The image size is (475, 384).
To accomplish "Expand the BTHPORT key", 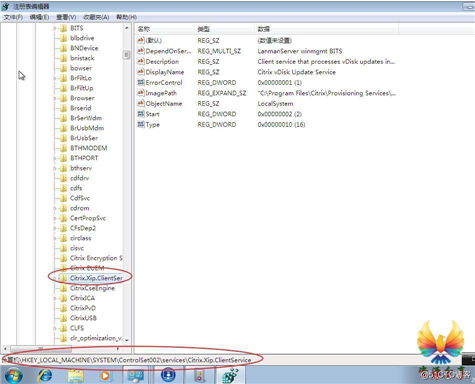I will tap(55, 158).
